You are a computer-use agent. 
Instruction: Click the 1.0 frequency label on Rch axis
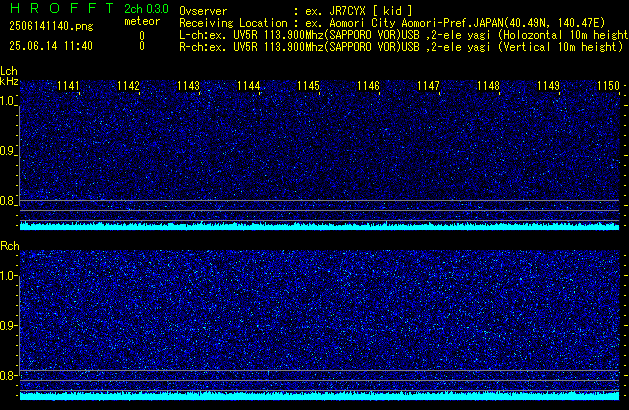[x=8, y=276]
